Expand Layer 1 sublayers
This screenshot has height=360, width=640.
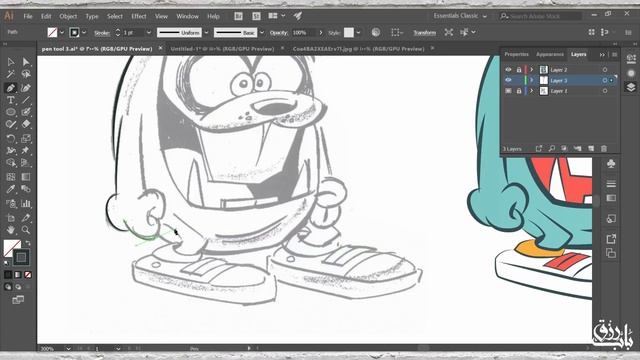click(x=531, y=91)
